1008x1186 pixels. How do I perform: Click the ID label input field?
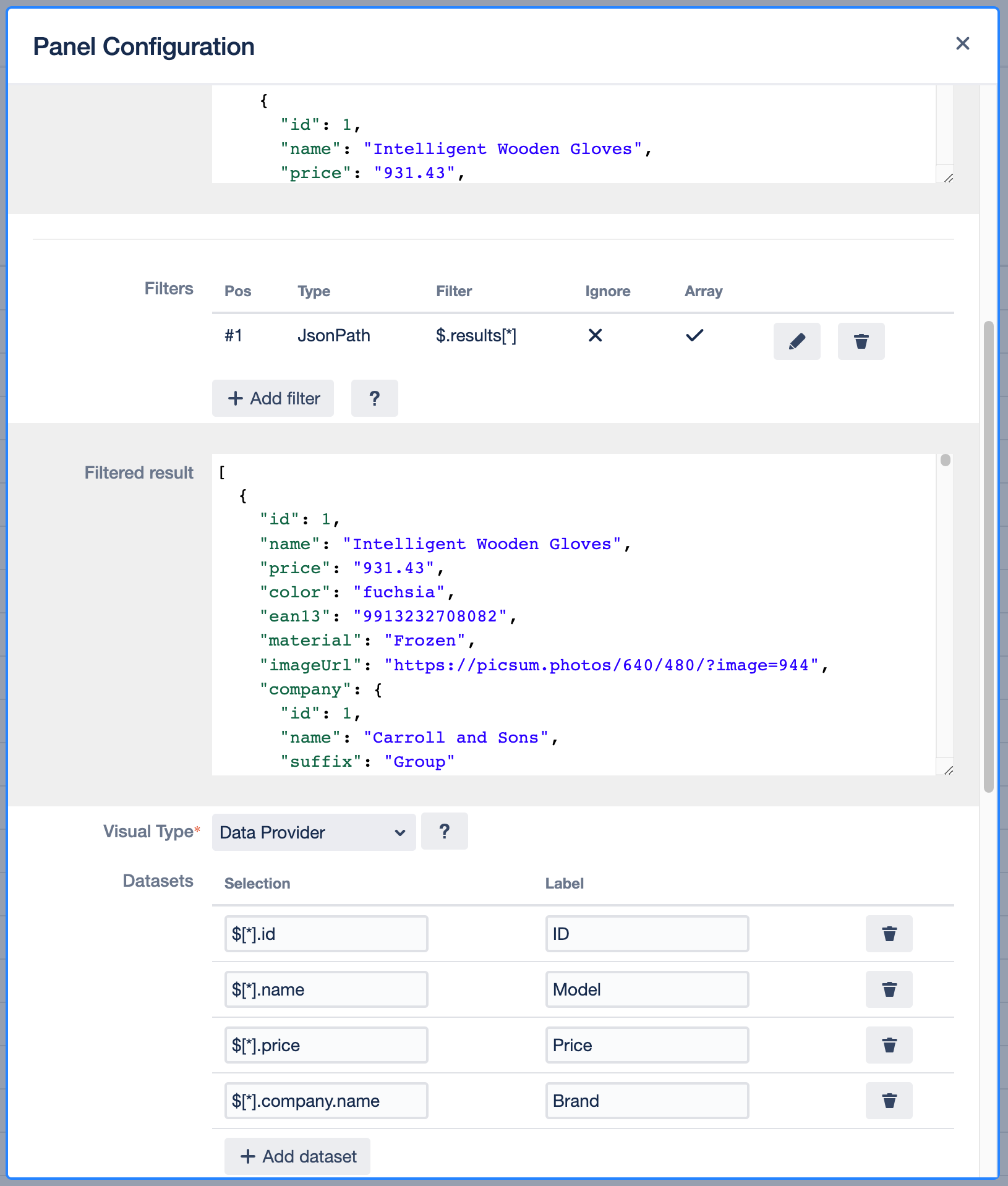coord(647,934)
